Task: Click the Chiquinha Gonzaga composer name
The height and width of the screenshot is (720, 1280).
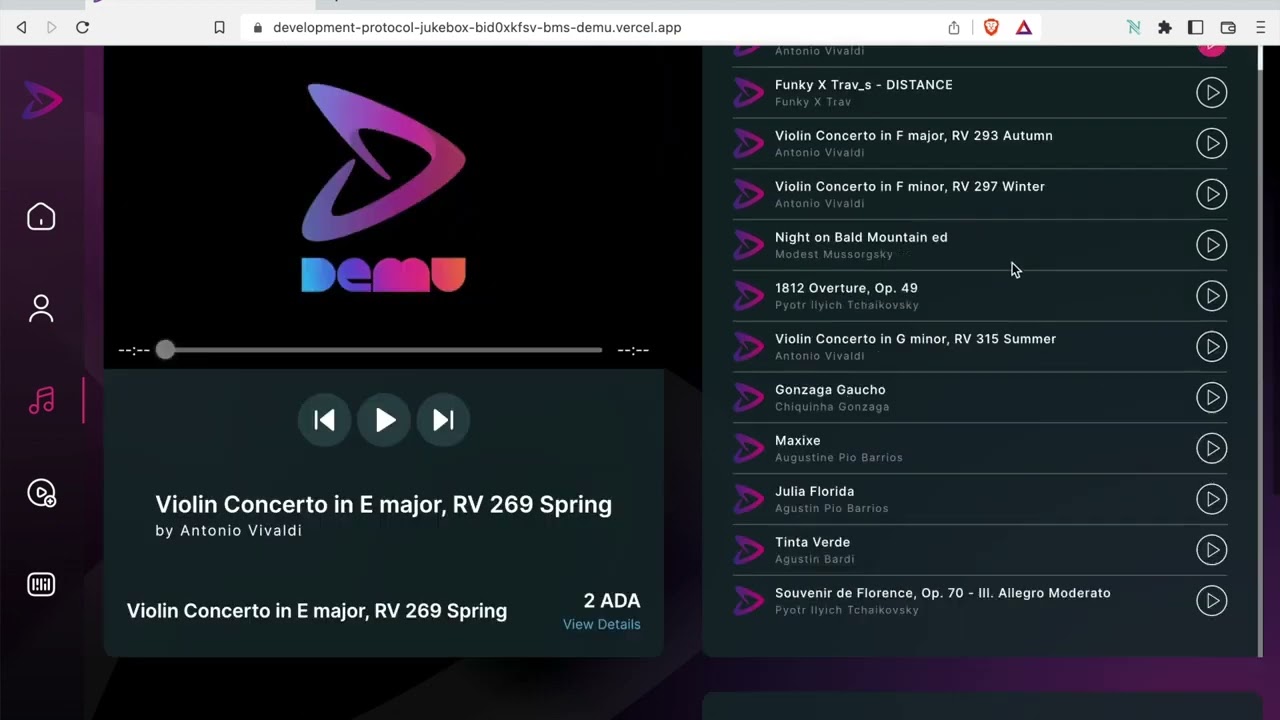Action: click(x=832, y=407)
